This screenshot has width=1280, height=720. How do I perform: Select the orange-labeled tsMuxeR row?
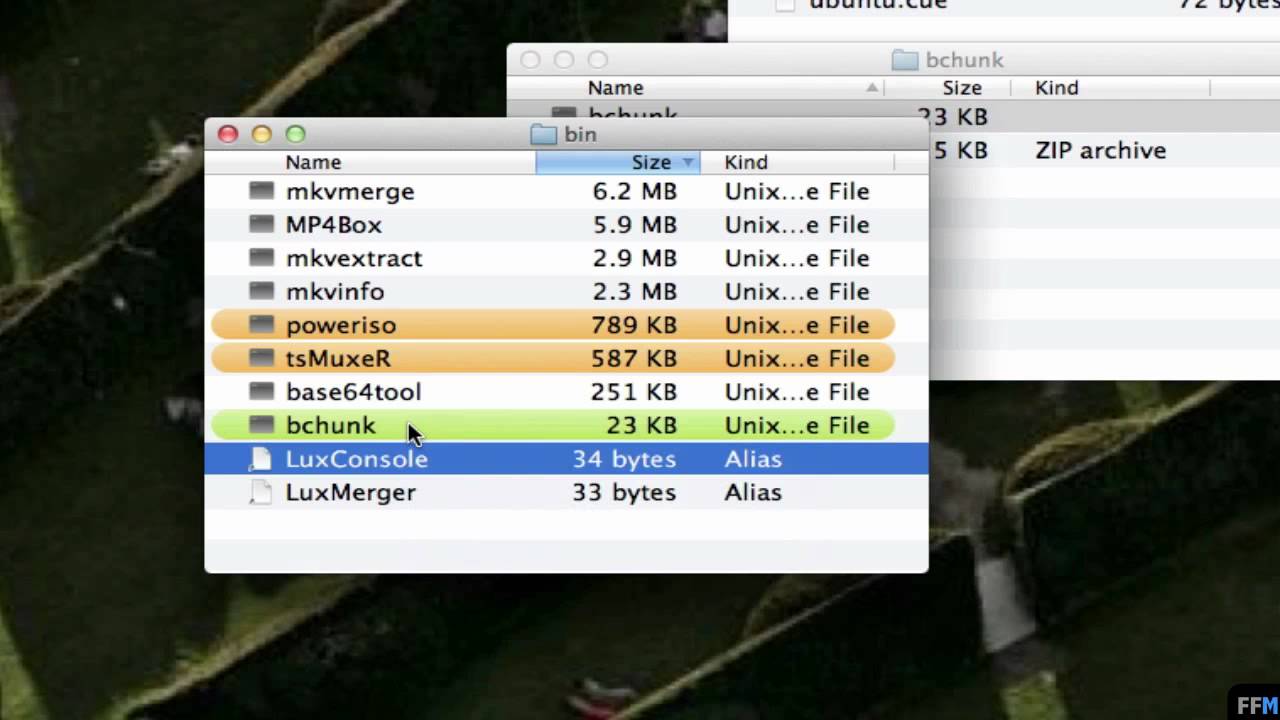coord(553,358)
